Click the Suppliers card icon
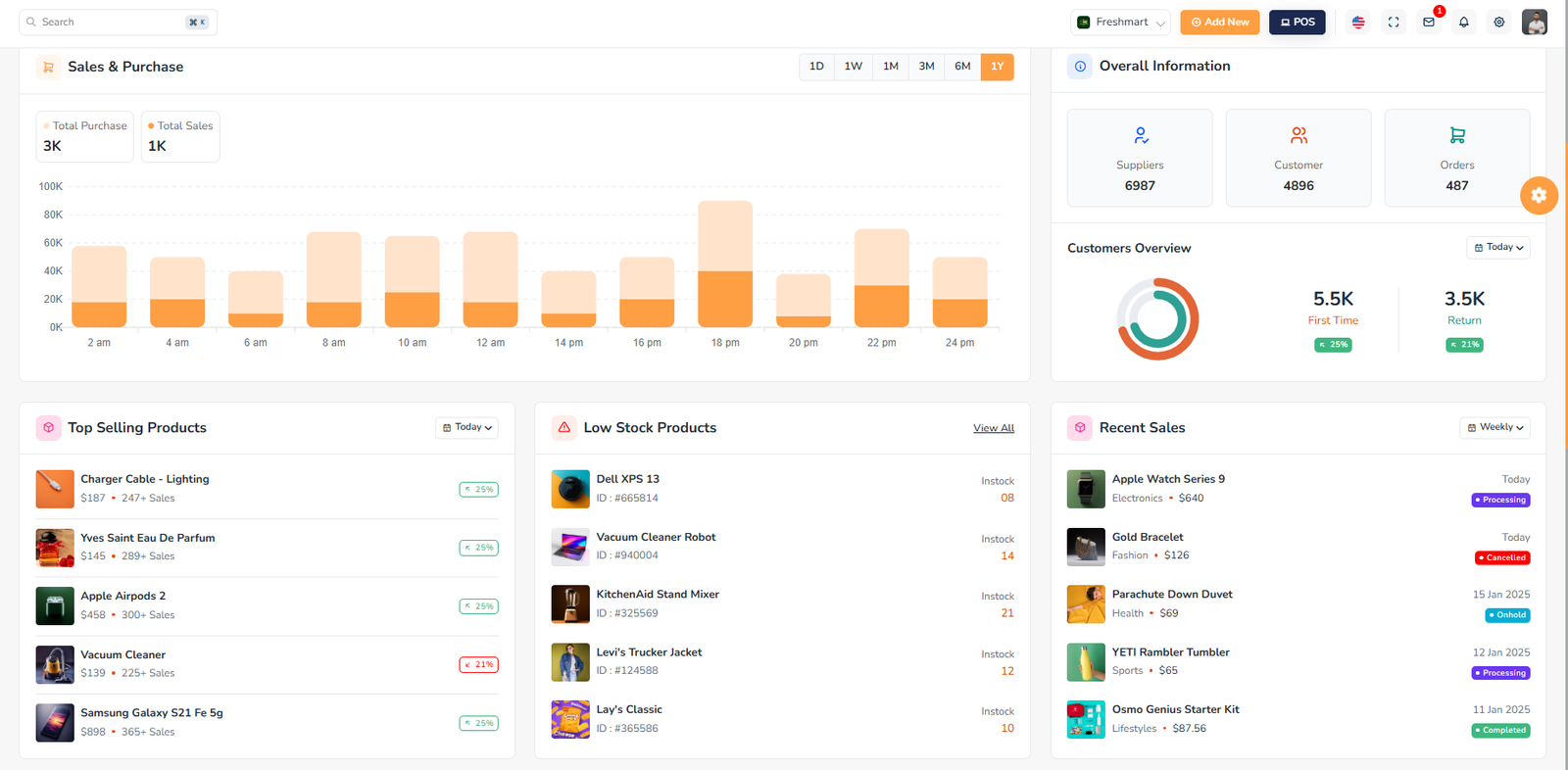Viewport: 1568px width, 770px height. [x=1140, y=135]
